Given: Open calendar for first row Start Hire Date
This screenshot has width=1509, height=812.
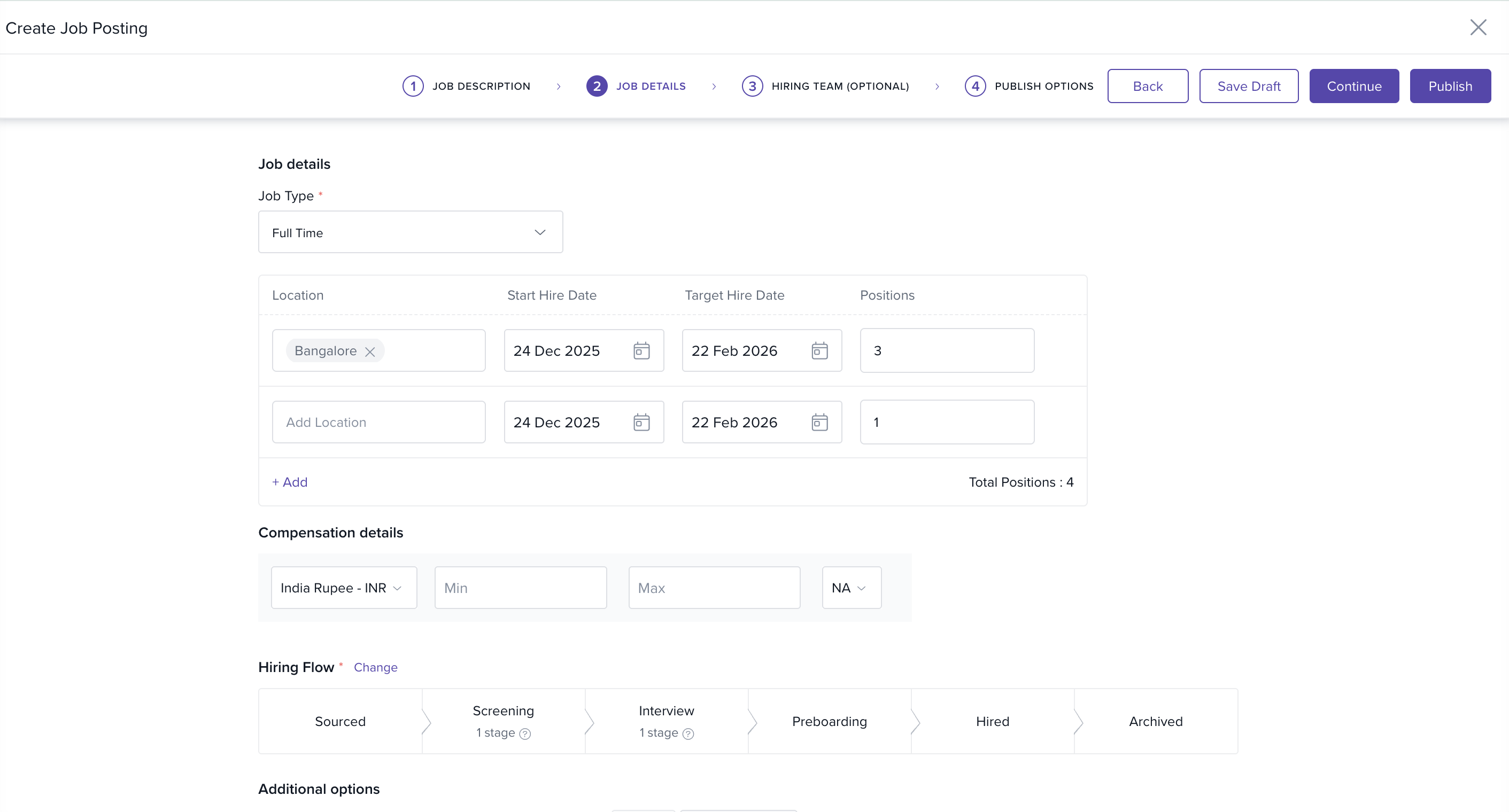Looking at the screenshot, I should (641, 350).
